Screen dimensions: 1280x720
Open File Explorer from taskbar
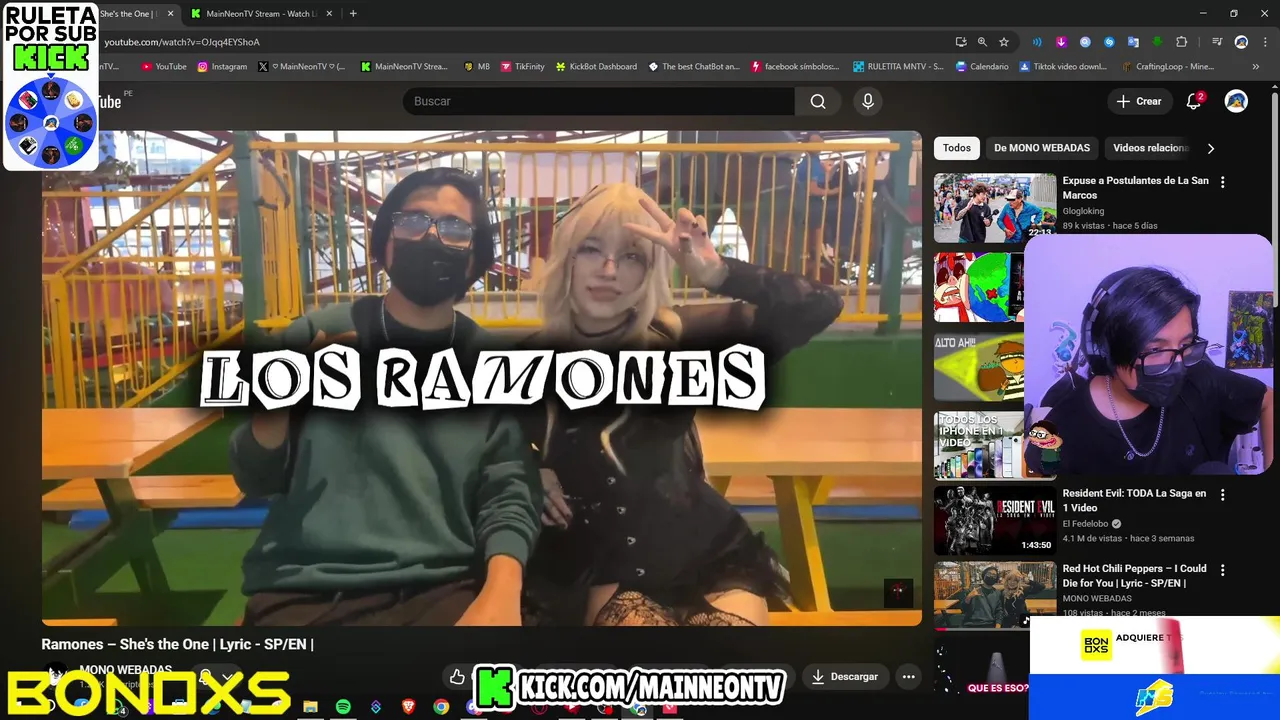coord(310,707)
